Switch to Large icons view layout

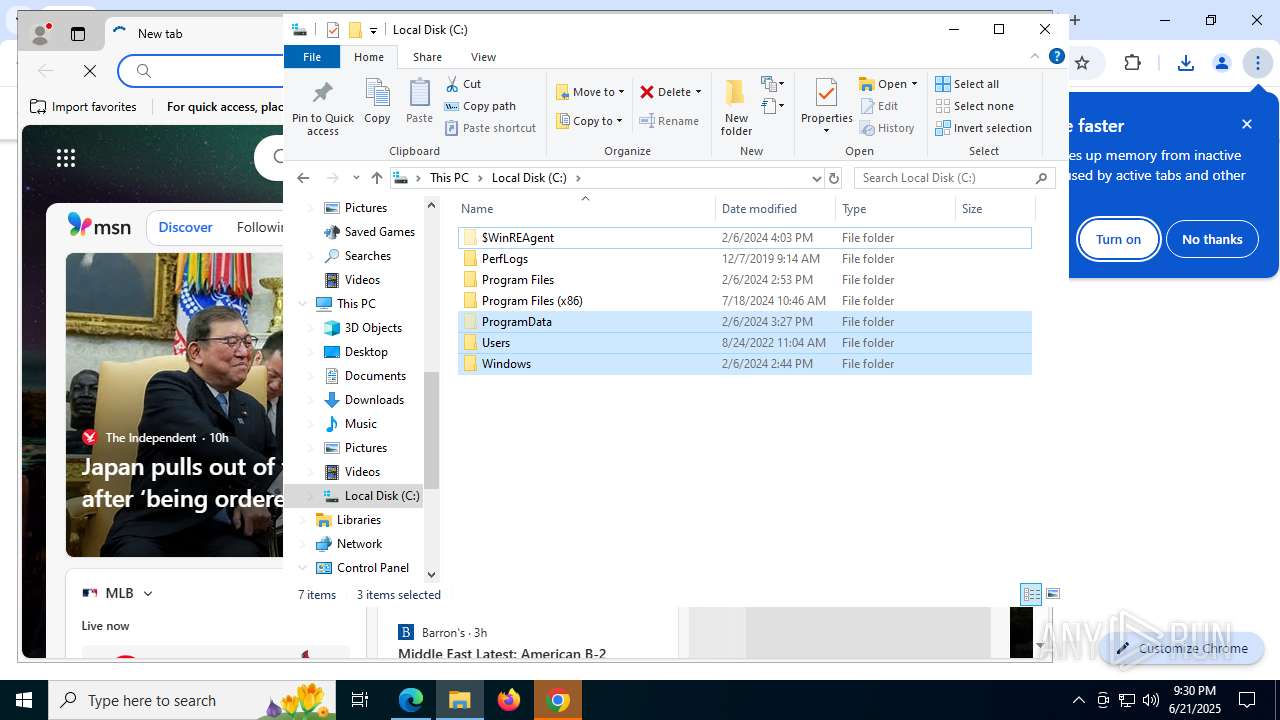coord(1052,594)
